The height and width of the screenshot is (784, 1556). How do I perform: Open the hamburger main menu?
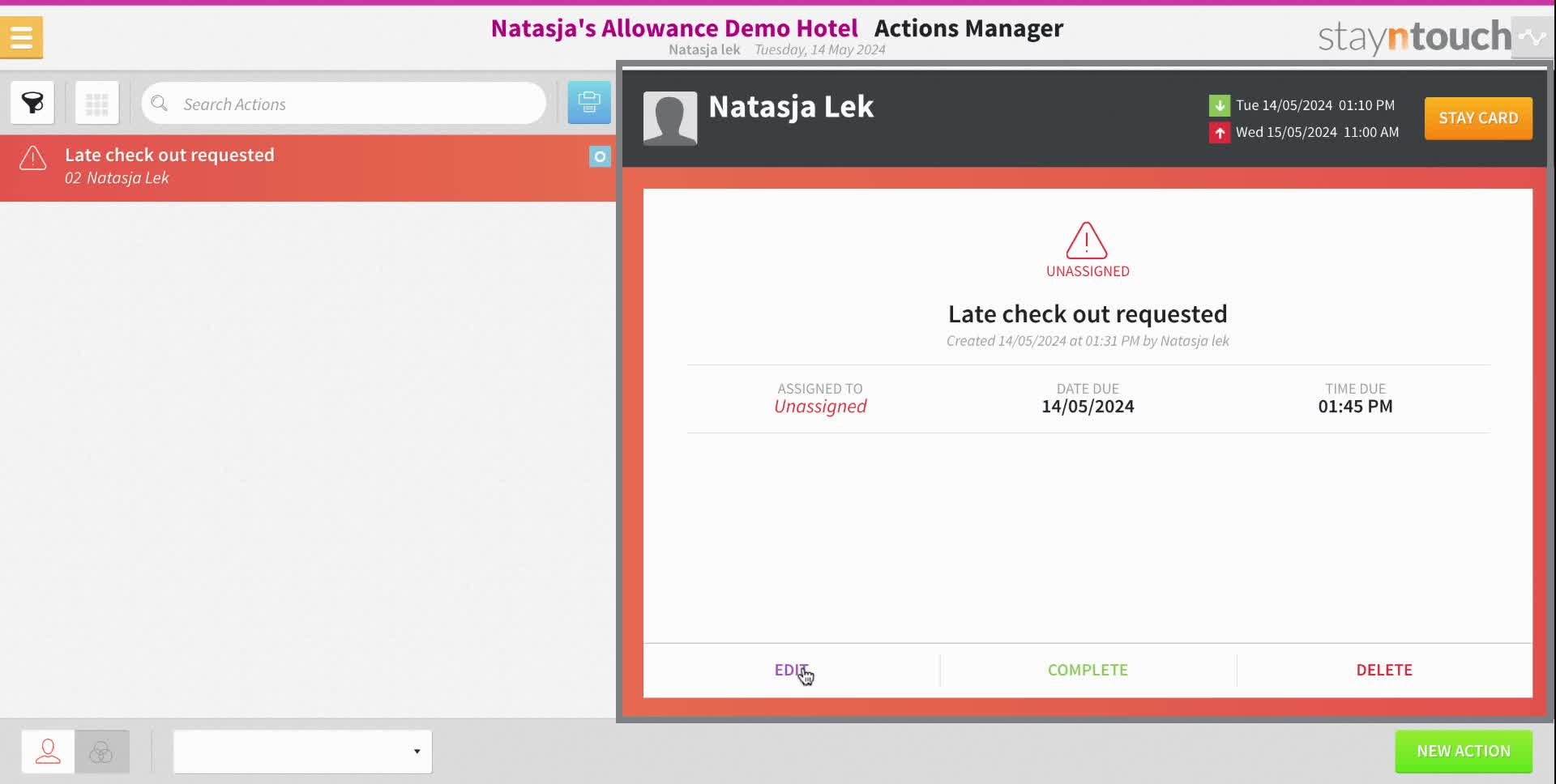tap(22, 37)
